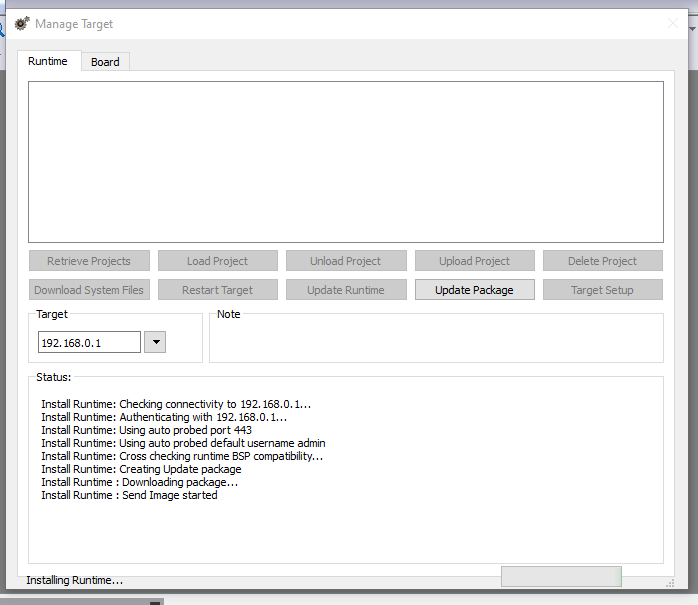Click the install progress bar
The height and width of the screenshot is (605, 698).
pos(561,577)
